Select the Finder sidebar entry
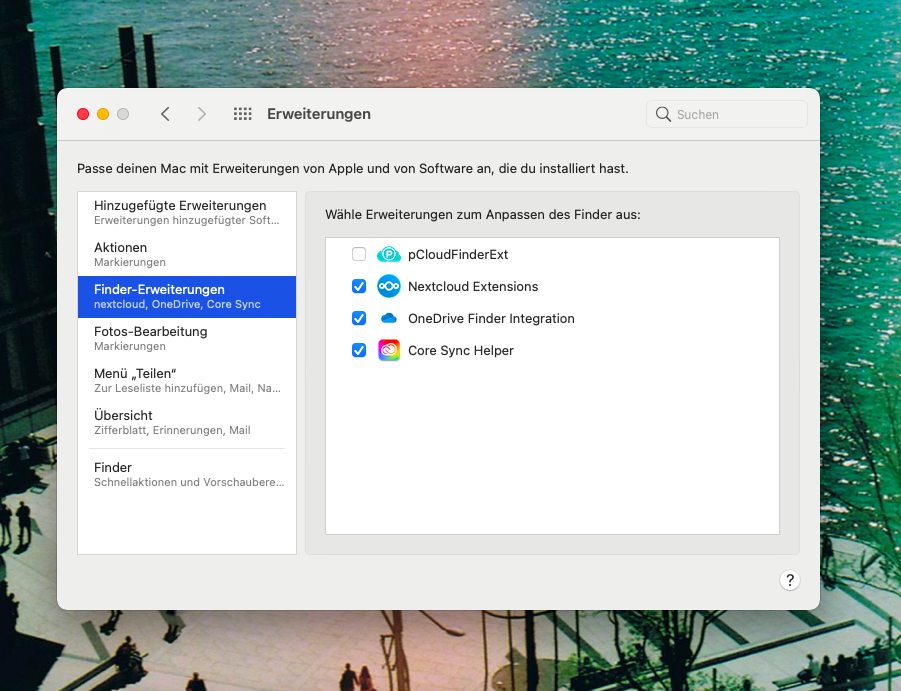The width and height of the screenshot is (901, 691). (187, 474)
